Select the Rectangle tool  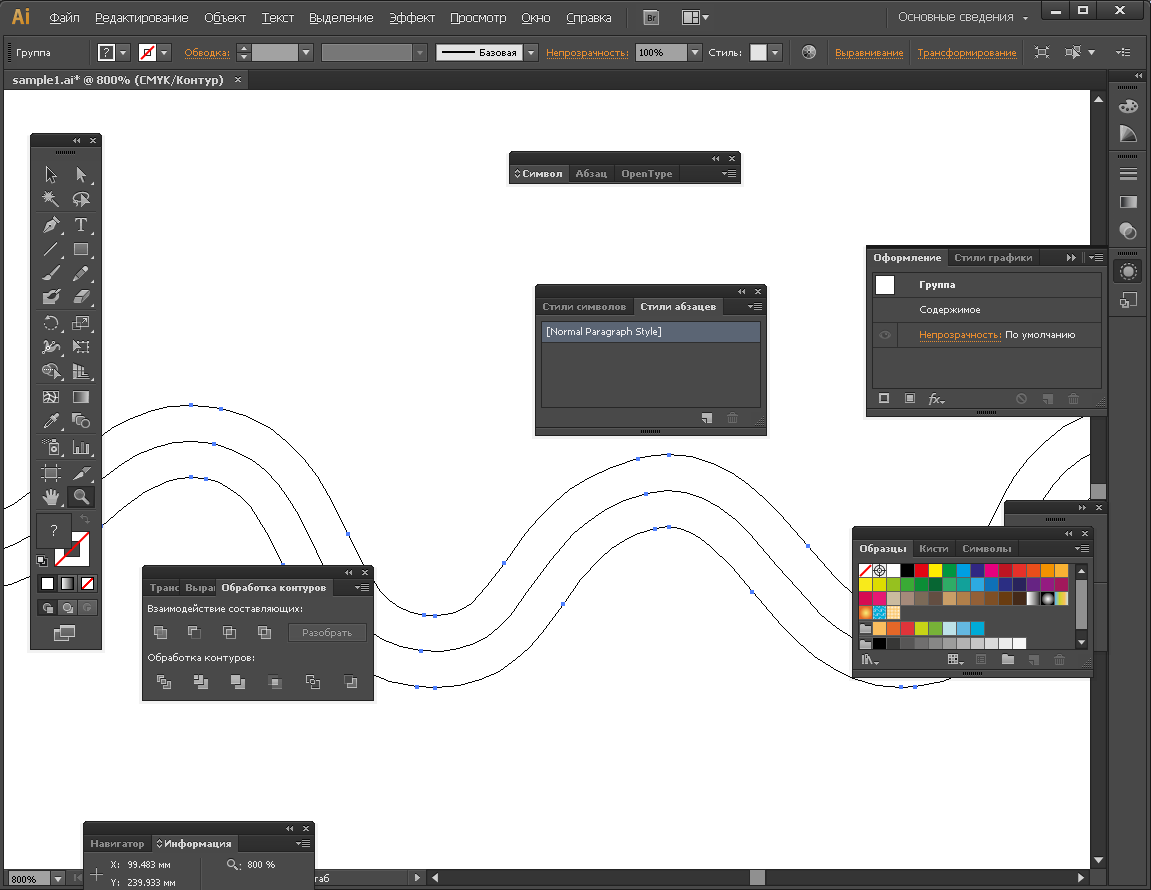click(x=81, y=249)
